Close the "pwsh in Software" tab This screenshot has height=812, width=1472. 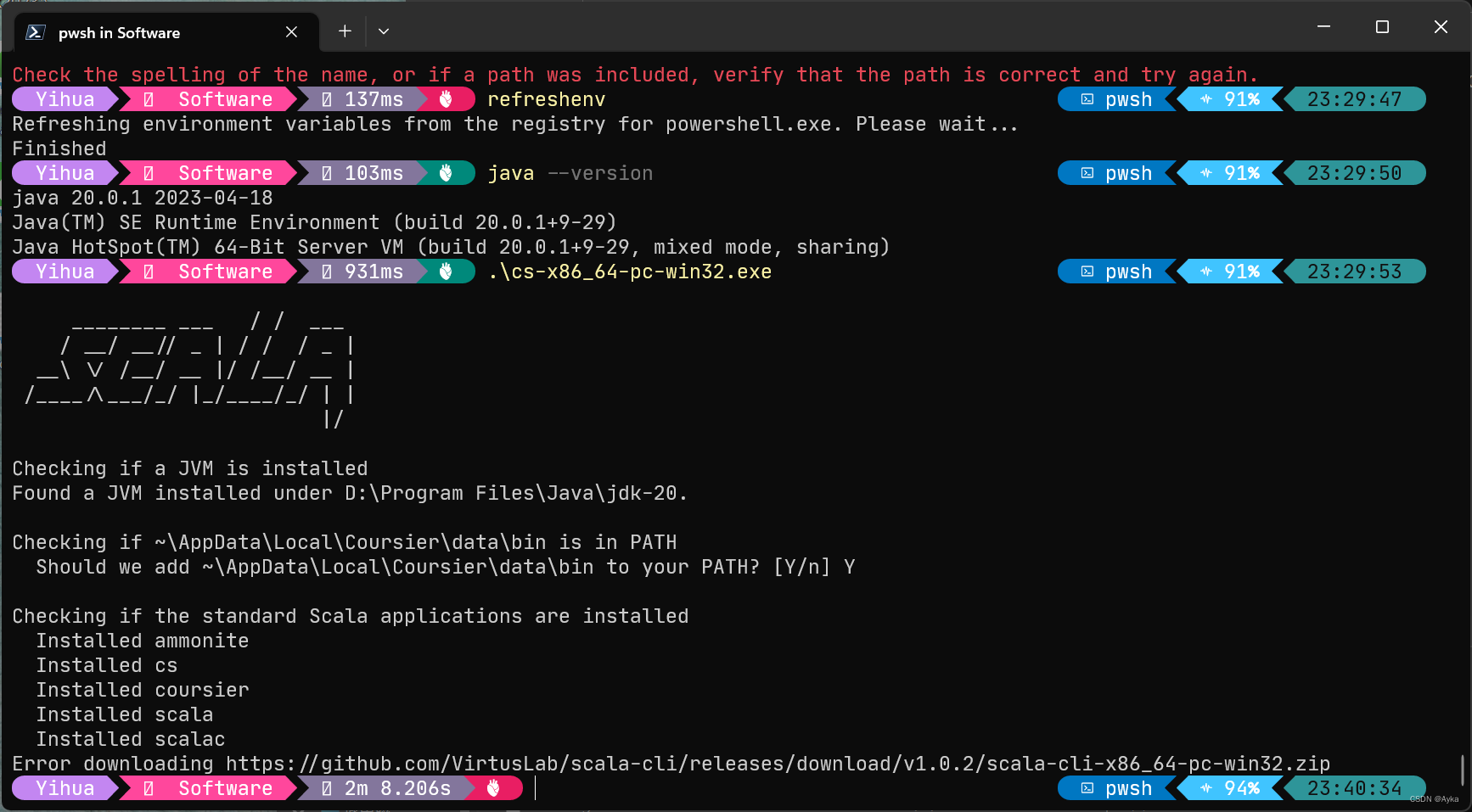pos(291,32)
